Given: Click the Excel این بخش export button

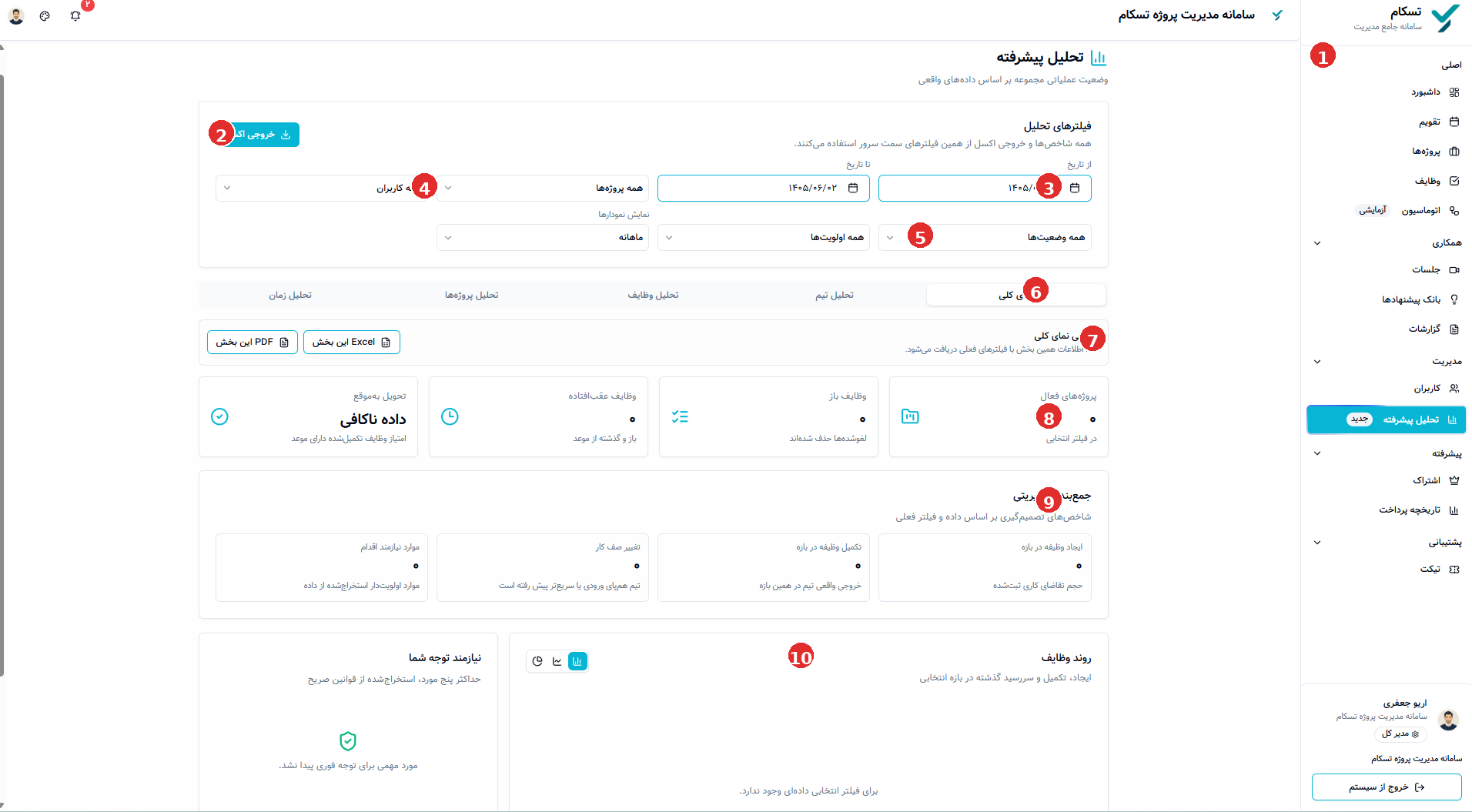Looking at the screenshot, I should click(352, 342).
